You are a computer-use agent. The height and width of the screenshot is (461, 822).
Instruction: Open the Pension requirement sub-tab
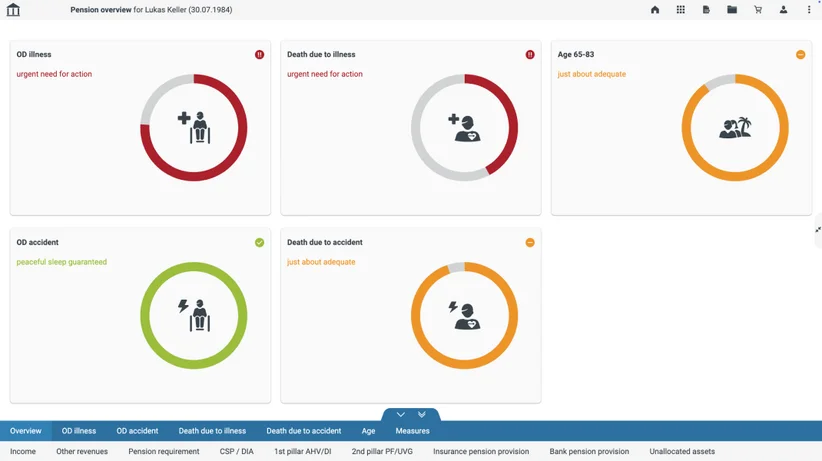(x=164, y=451)
